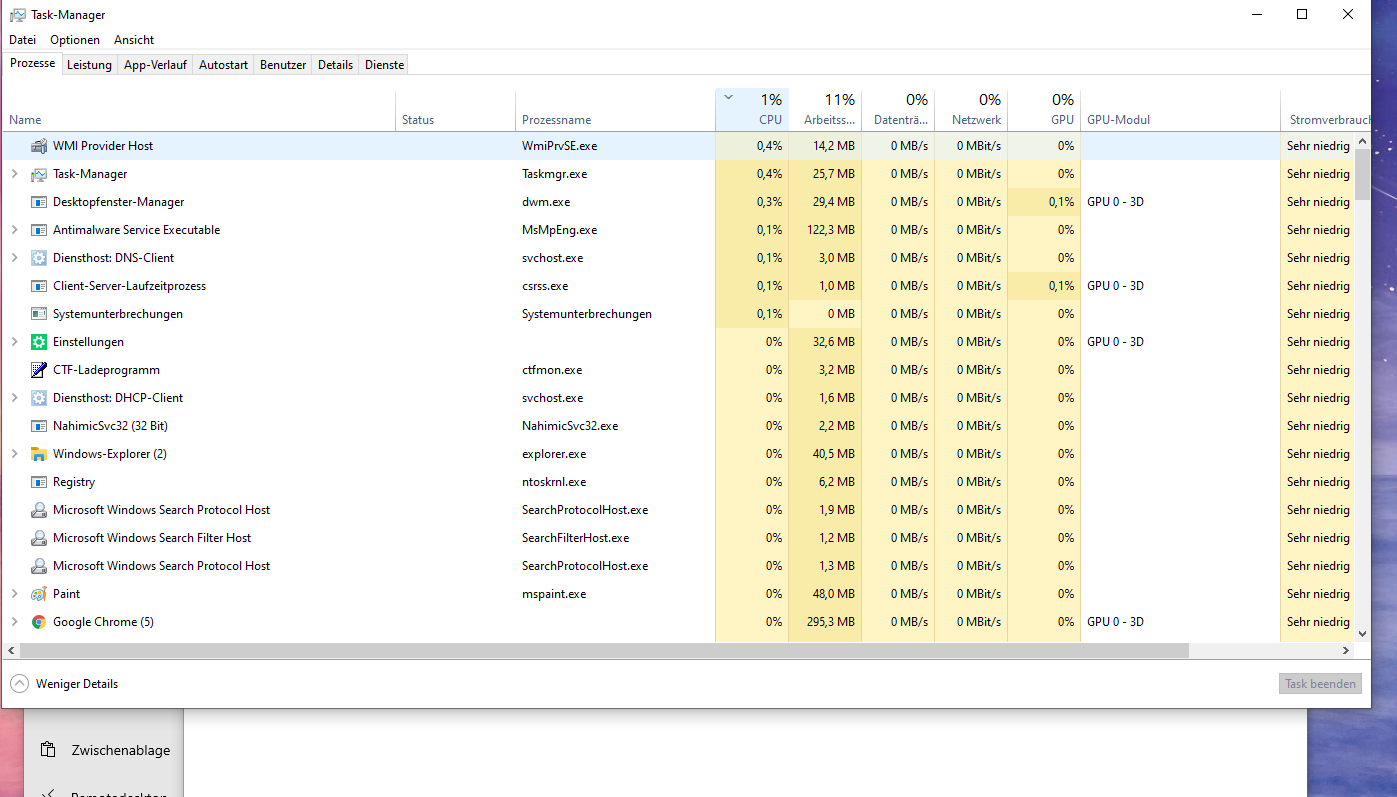Screen dimensions: 1397x797
Task: Click the horizontal scrollbar thumb of the process list
Action: 604,650
